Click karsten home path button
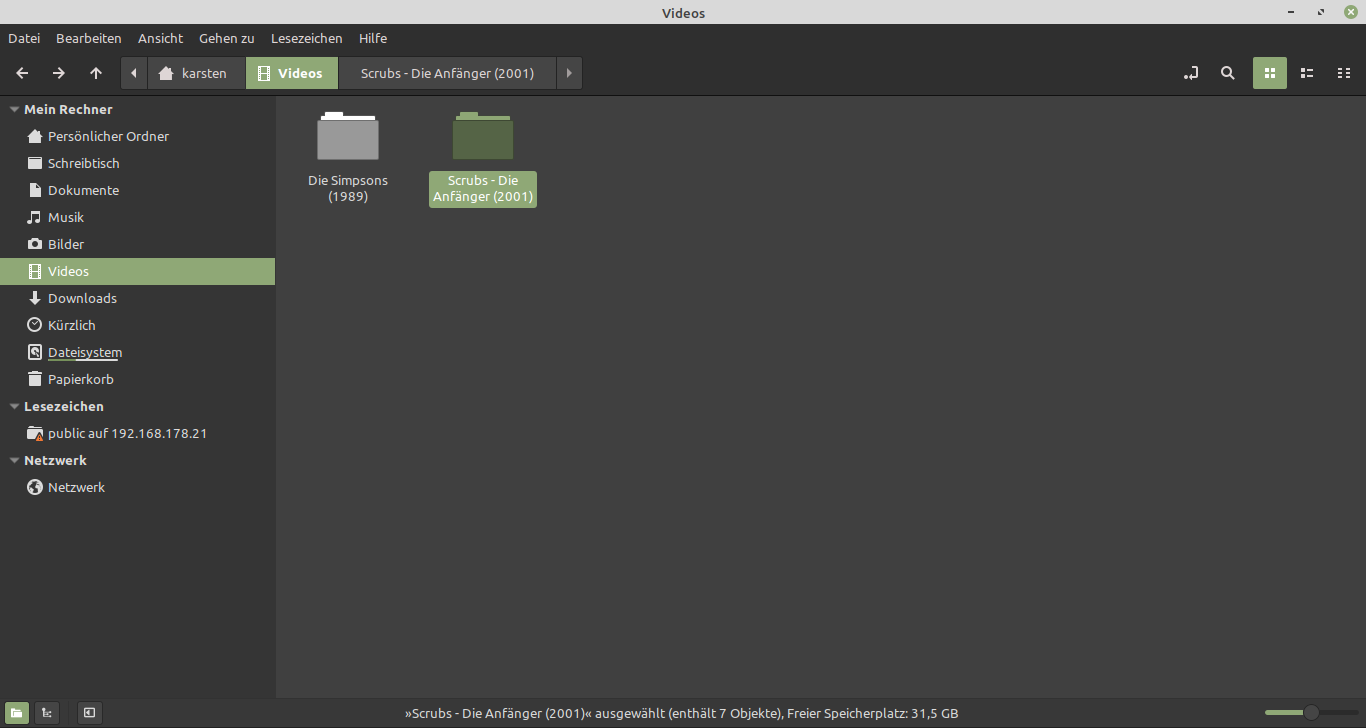This screenshot has width=1366, height=728. coord(197,73)
